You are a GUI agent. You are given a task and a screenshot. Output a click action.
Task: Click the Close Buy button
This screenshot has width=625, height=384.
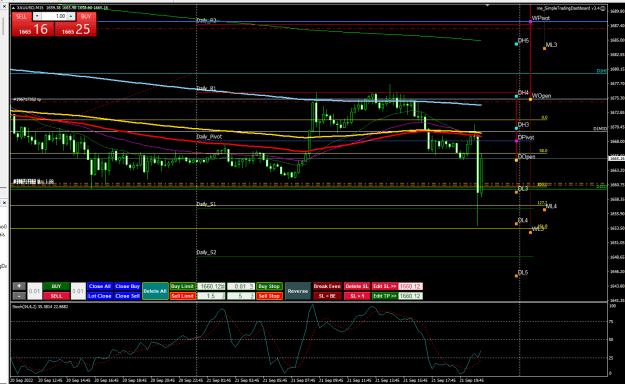click(128, 286)
